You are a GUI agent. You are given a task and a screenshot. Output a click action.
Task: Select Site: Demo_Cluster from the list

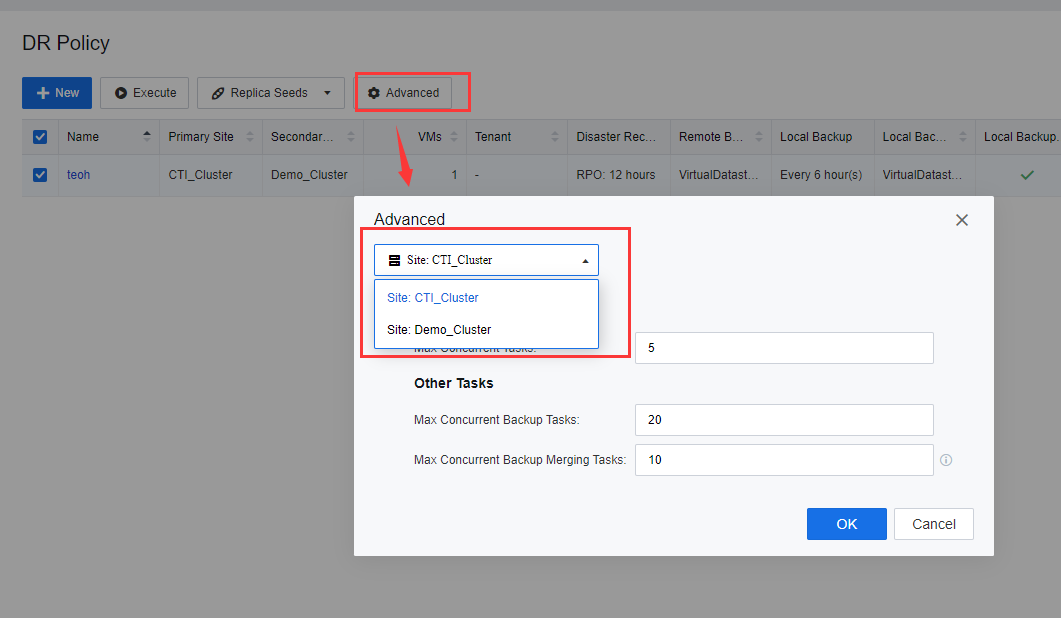tap(439, 330)
